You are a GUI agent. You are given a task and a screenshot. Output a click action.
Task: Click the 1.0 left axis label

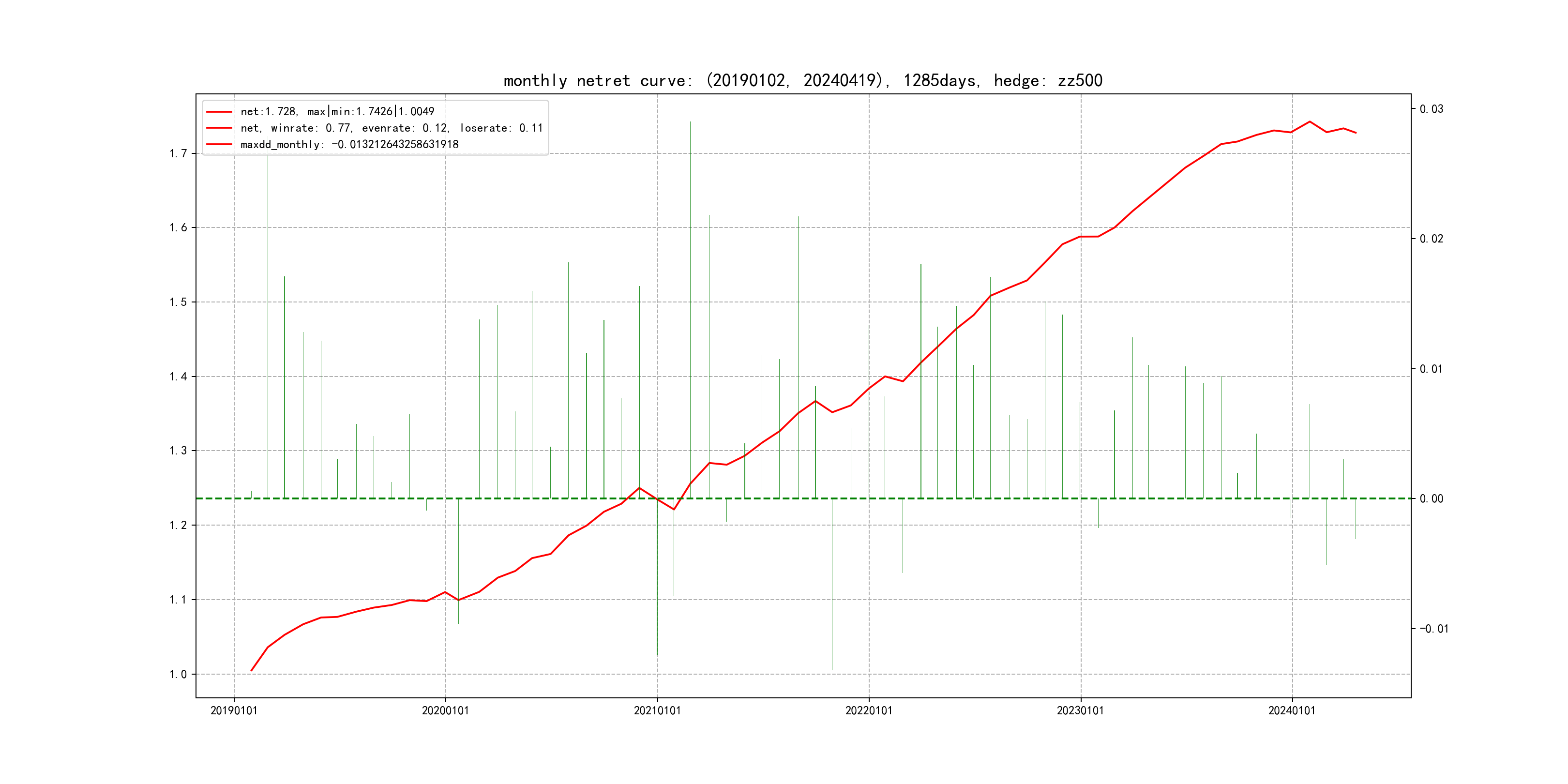[x=179, y=674]
